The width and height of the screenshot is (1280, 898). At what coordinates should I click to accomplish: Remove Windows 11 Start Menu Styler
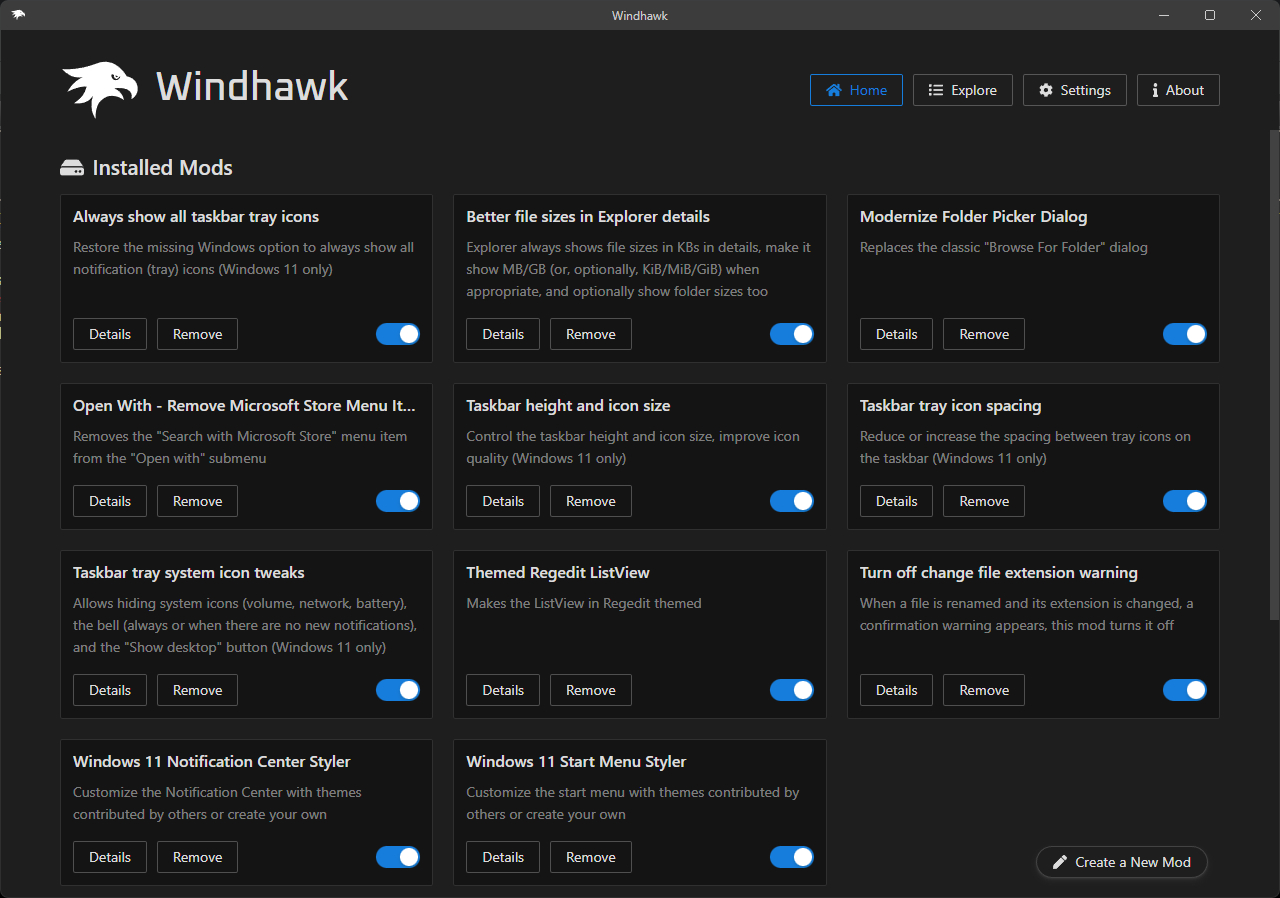point(591,857)
